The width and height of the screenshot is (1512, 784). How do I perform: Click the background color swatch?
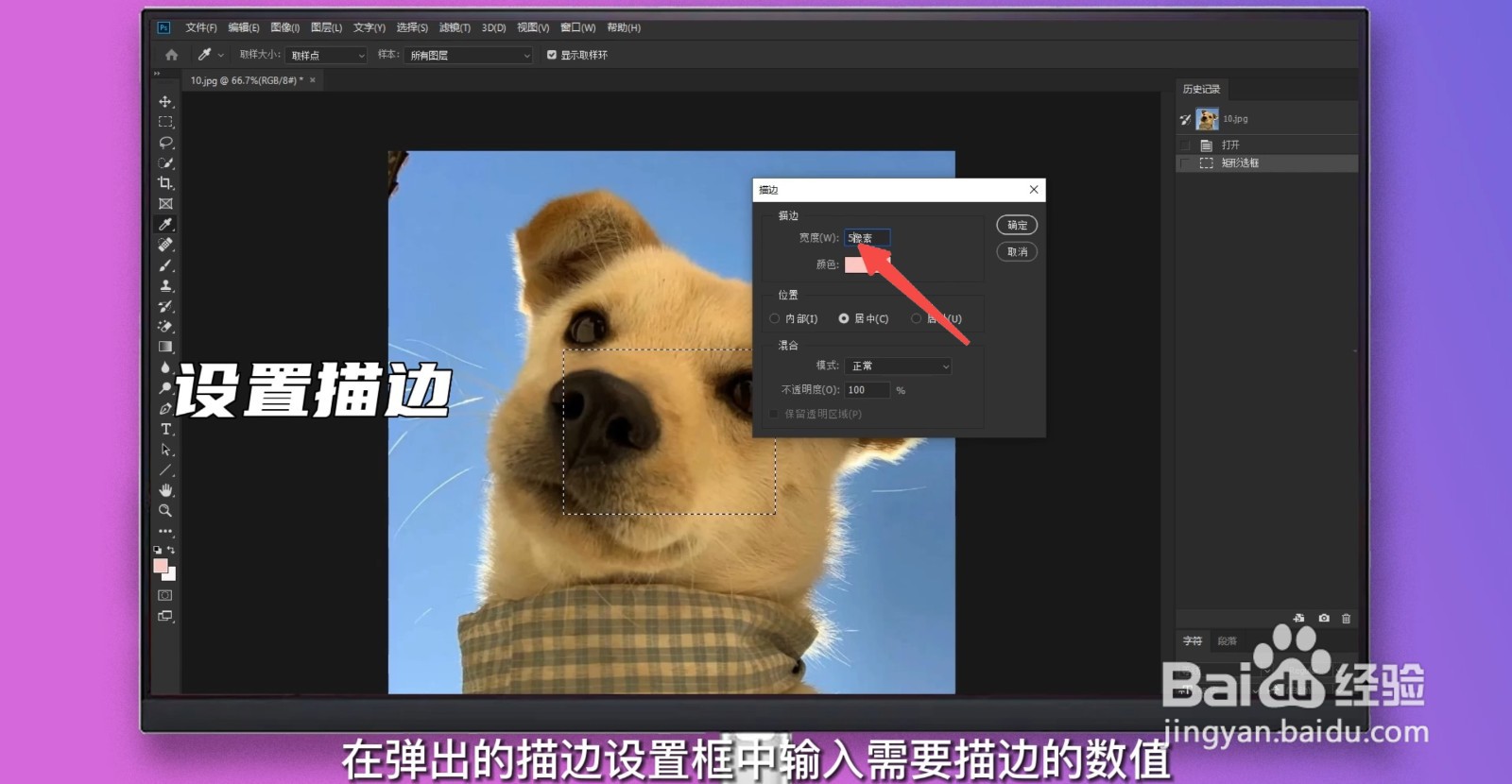point(170,574)
